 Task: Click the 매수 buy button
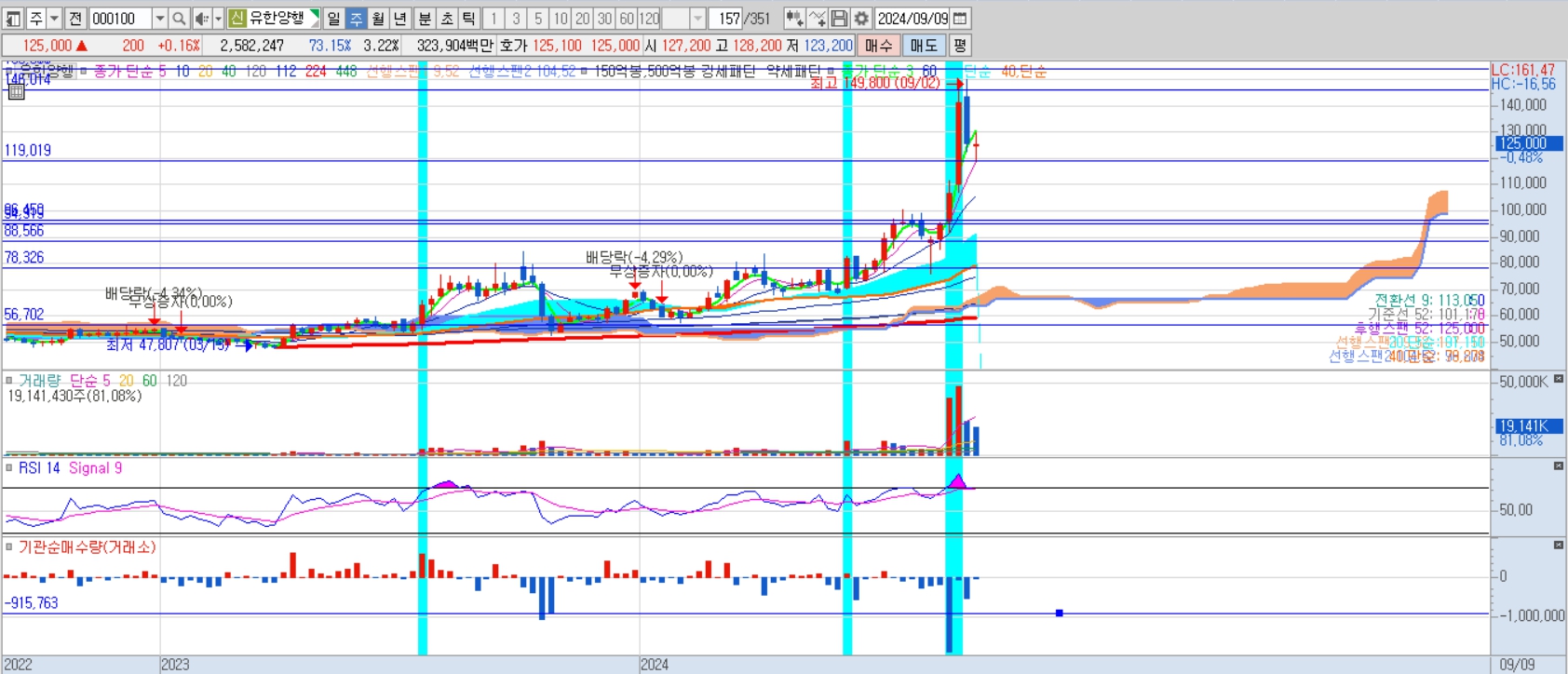coord(878,45)
